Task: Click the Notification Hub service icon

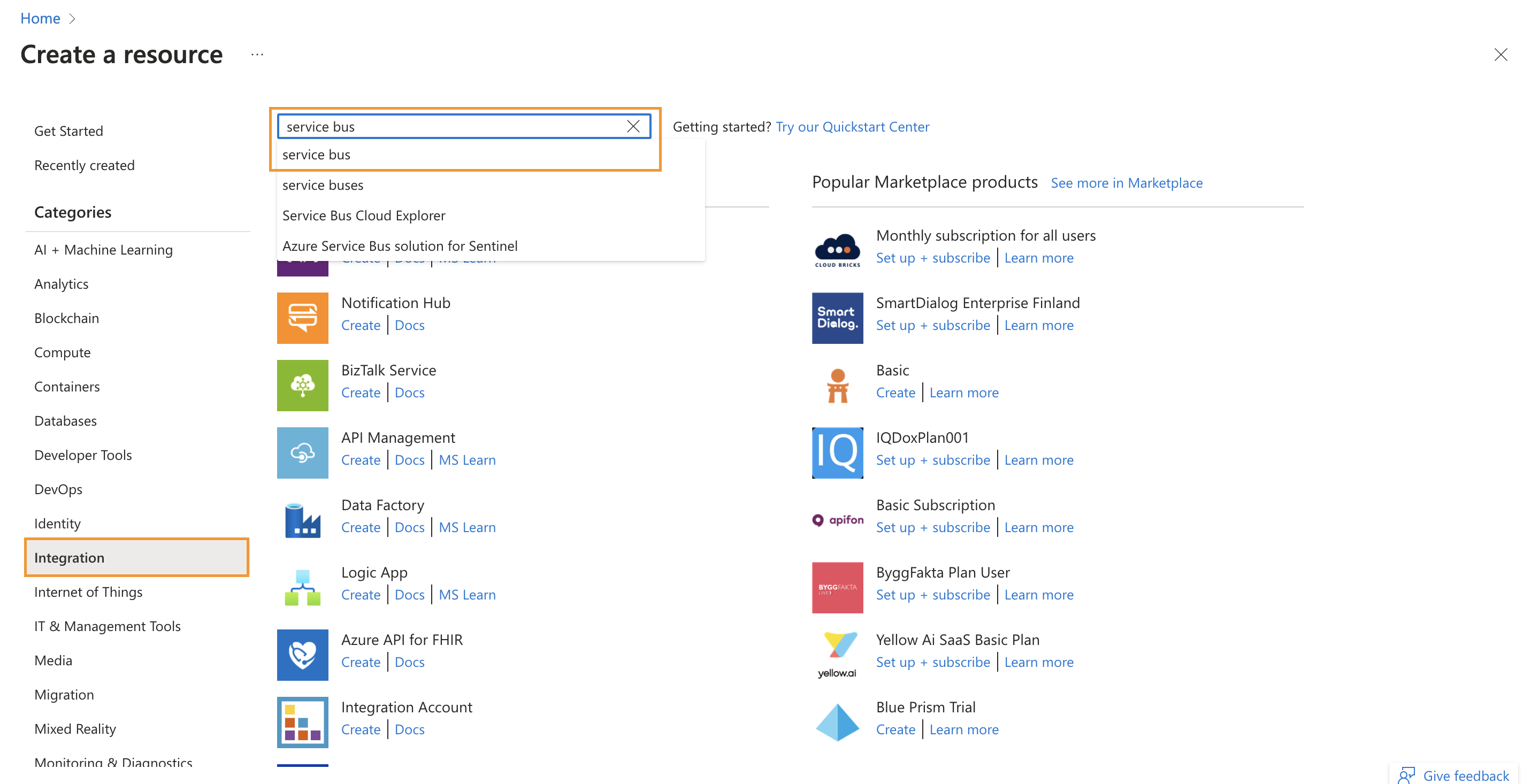Action: [302, 318]
